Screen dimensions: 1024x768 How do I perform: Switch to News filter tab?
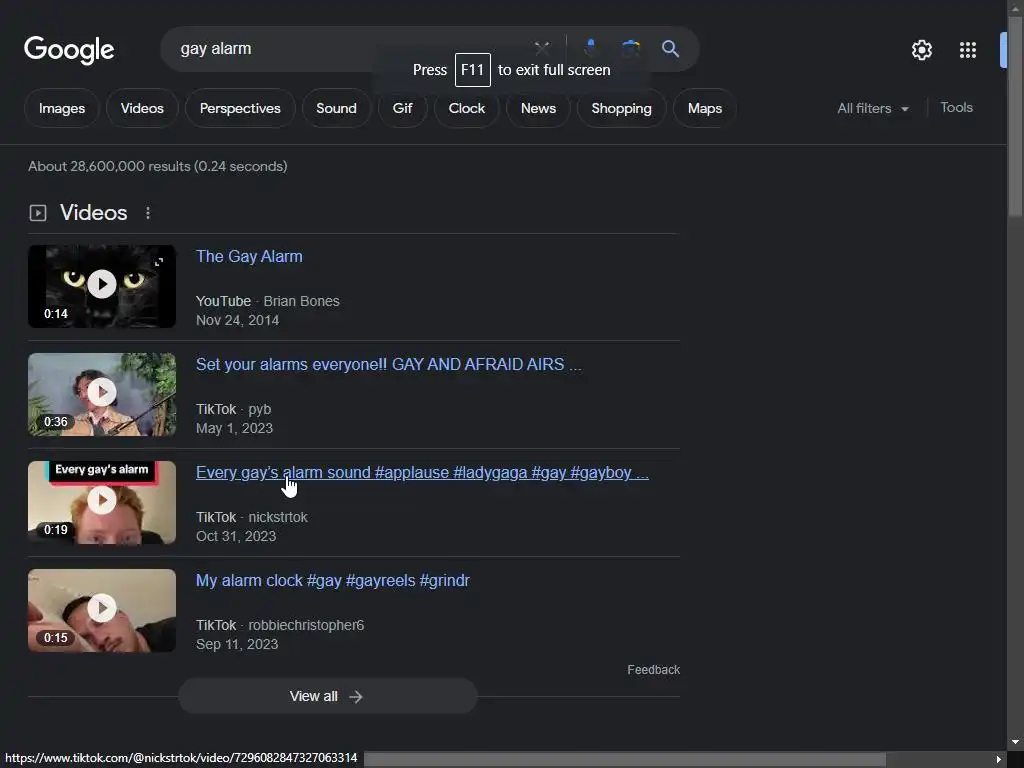(x=538, y=108)
